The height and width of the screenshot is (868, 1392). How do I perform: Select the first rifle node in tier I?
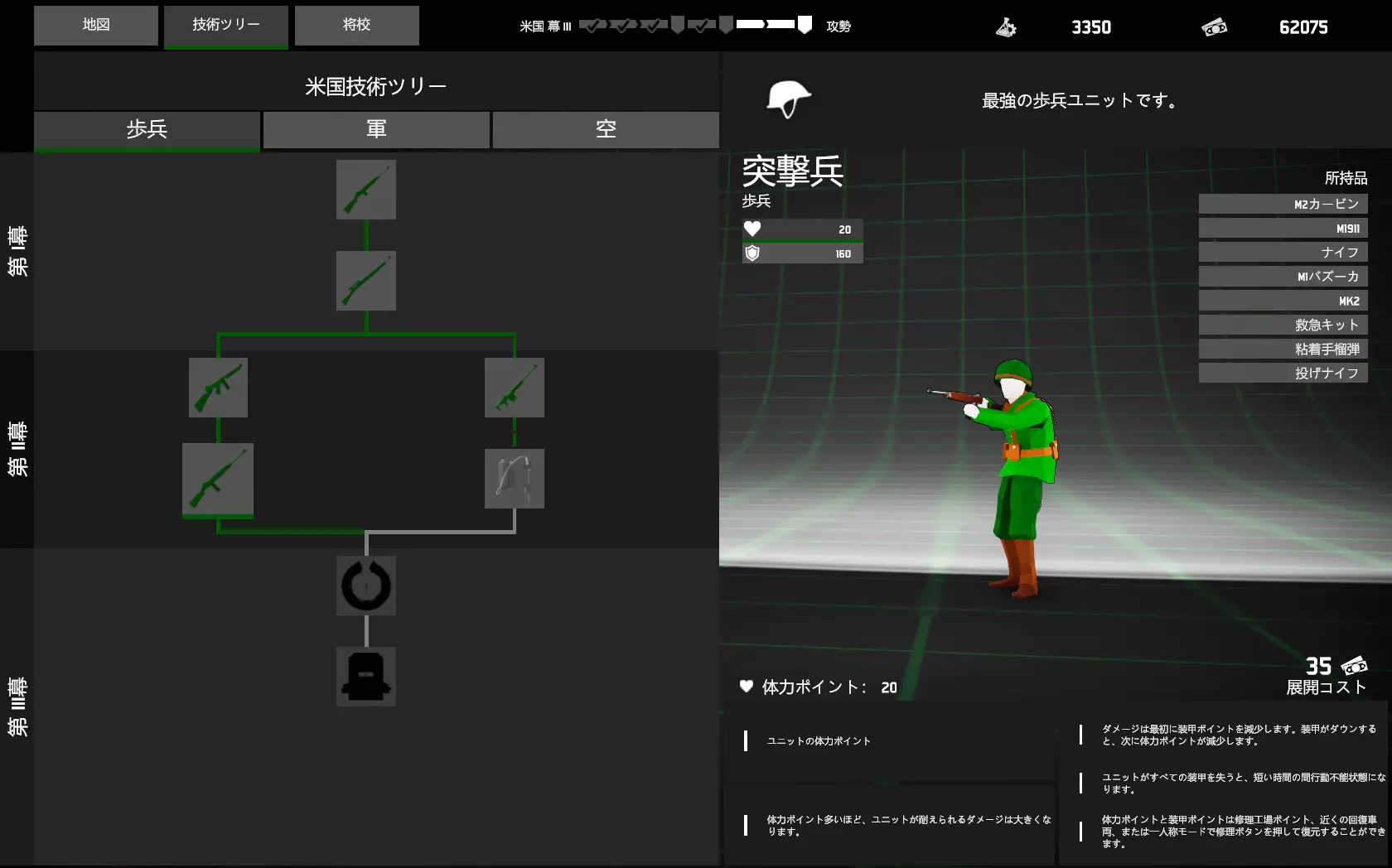point(366,190)
